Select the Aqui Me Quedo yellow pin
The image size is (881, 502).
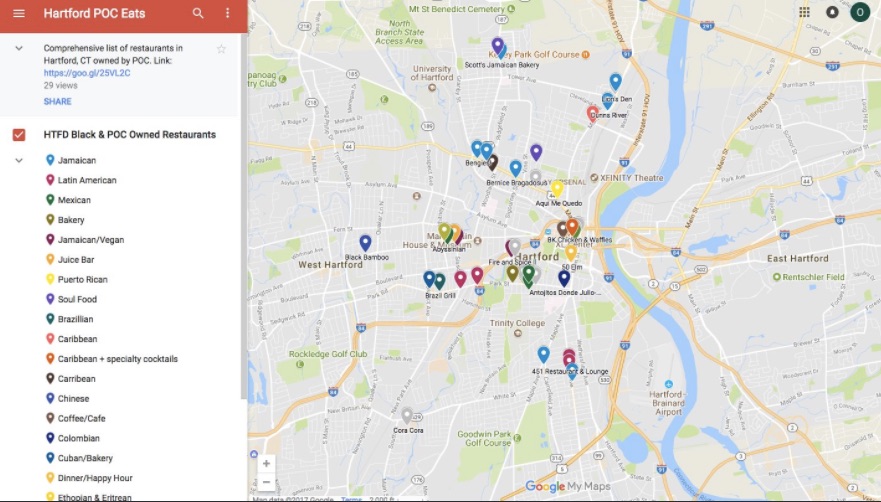click(x=557, y=189)
